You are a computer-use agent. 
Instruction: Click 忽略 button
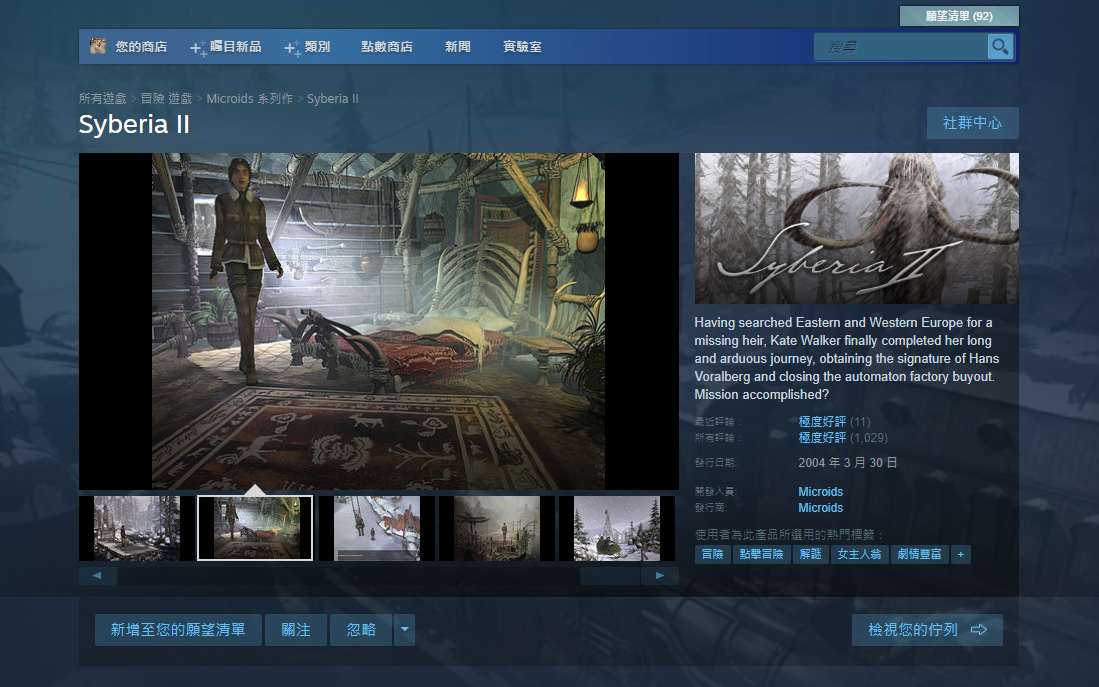pyautogui.click(x=361, y=630)
